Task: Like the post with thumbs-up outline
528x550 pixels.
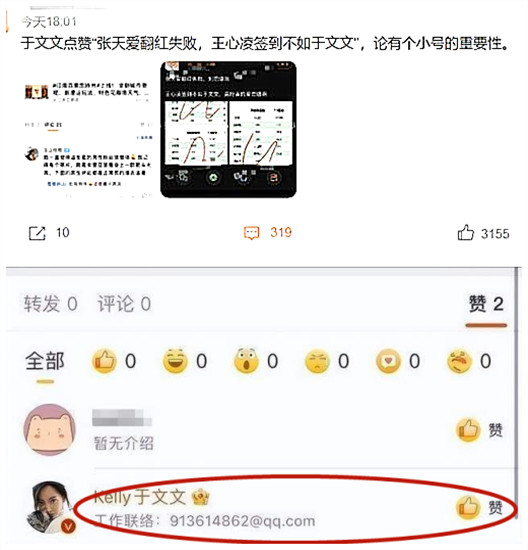Action: coord(466,233)
